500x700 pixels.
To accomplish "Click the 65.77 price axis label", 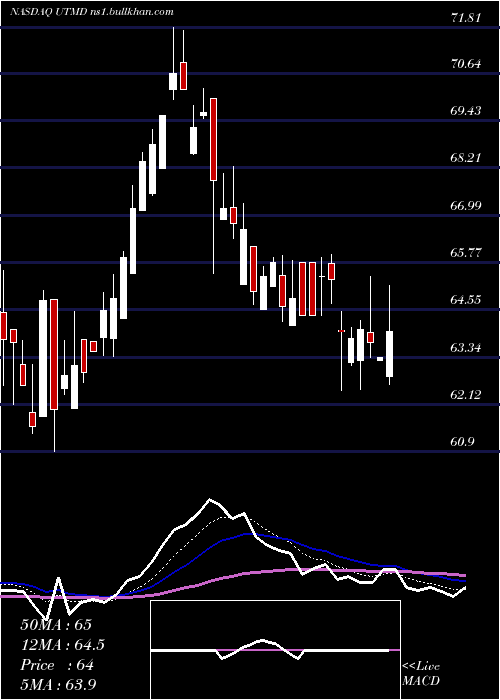I will (466, 253).
